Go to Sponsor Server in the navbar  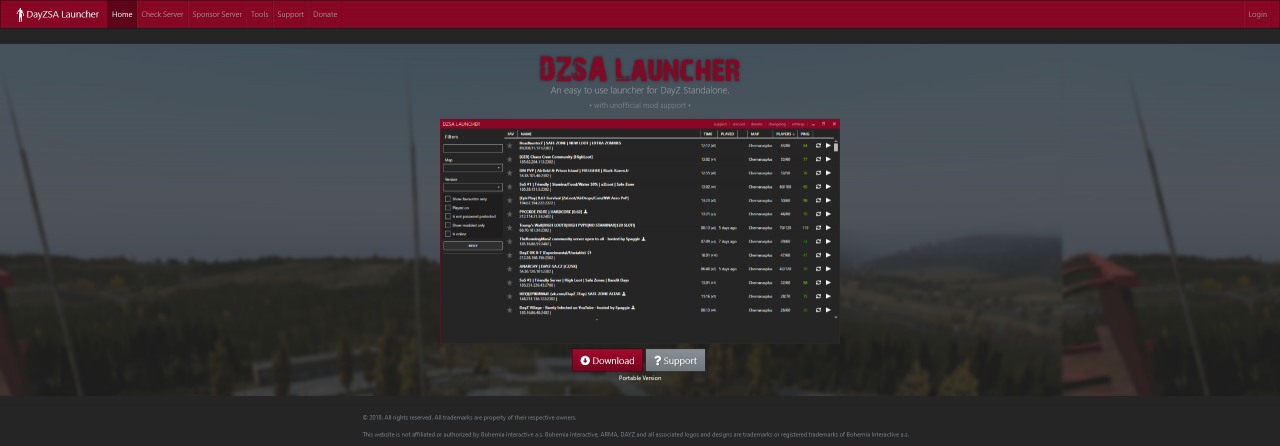(217, 15)
